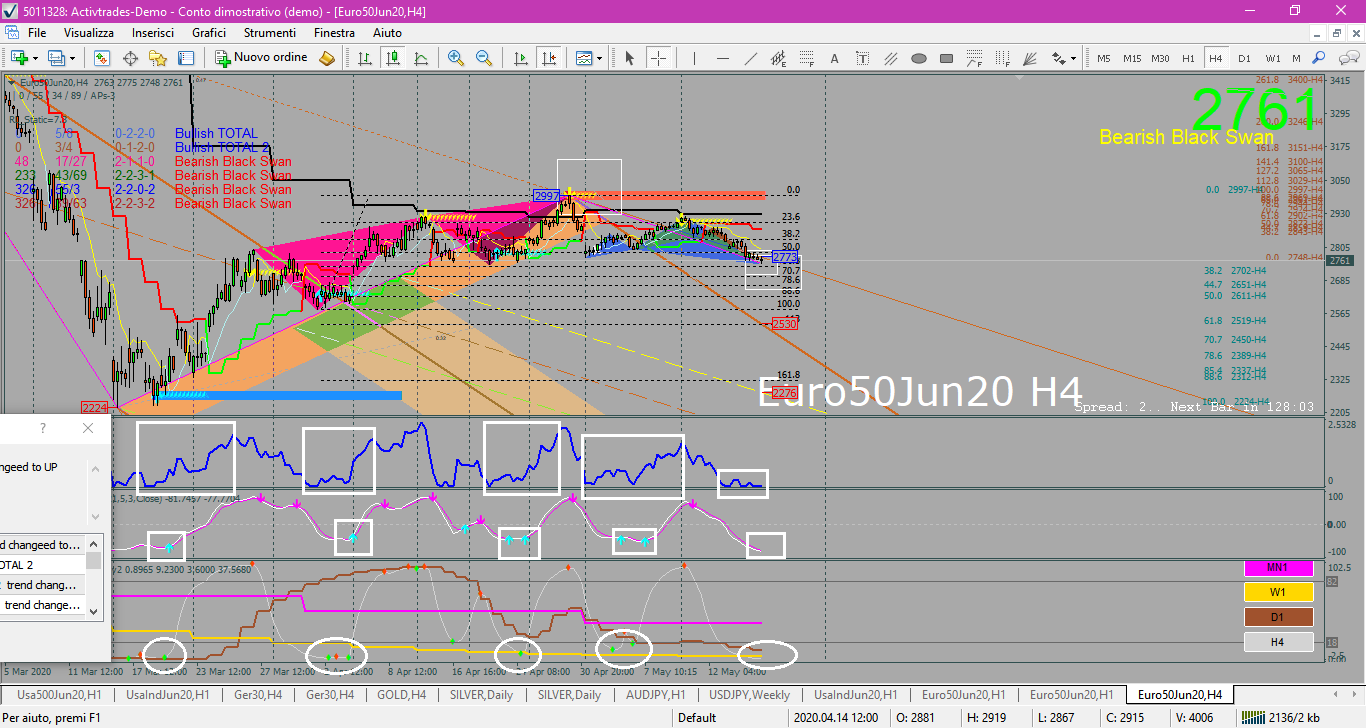The image size is (1366, 728).
Task: Click the D1 brown legend button
Action: click(x=1277, y=617)
